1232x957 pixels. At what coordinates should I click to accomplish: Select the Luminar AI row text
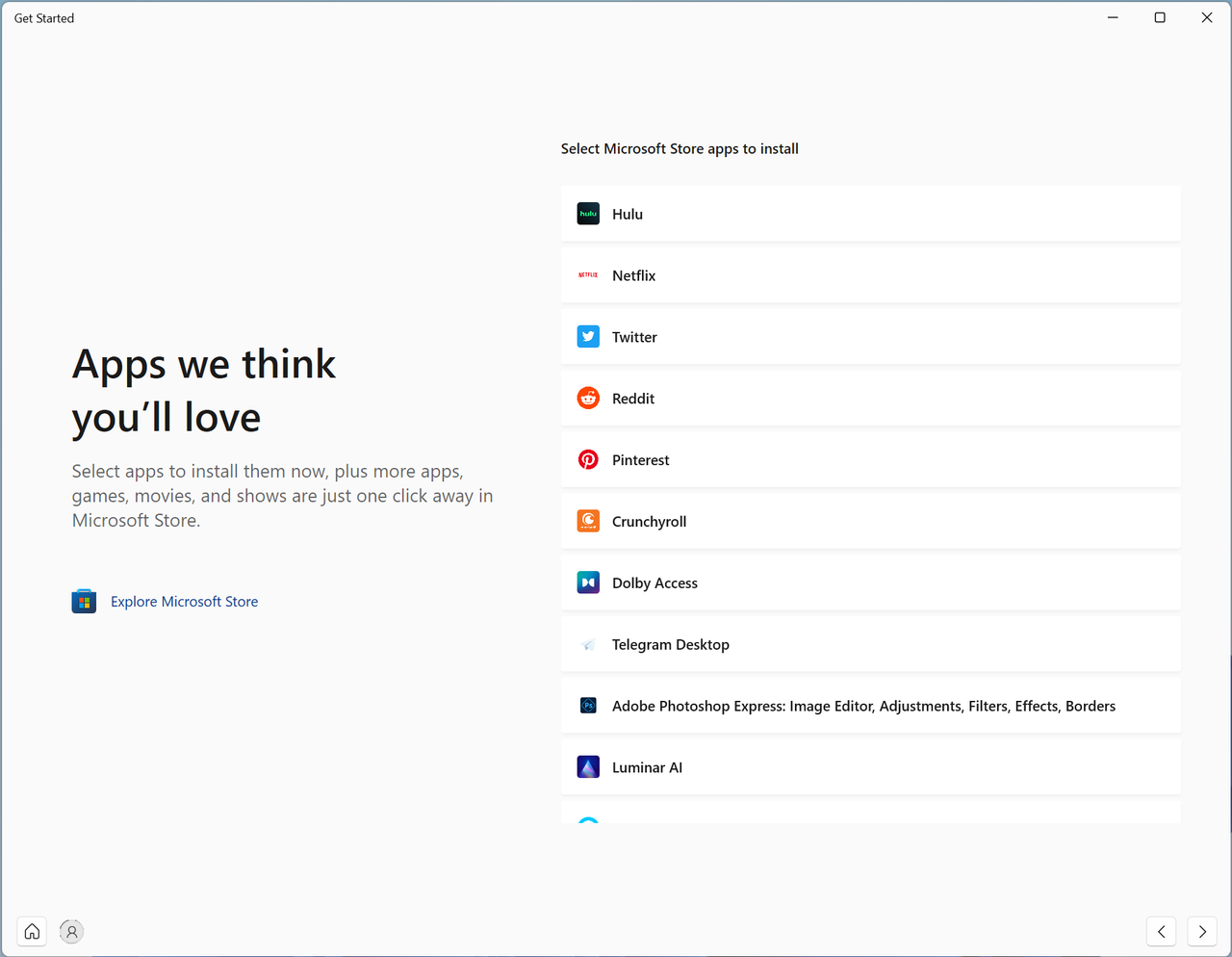coord(647,767)
